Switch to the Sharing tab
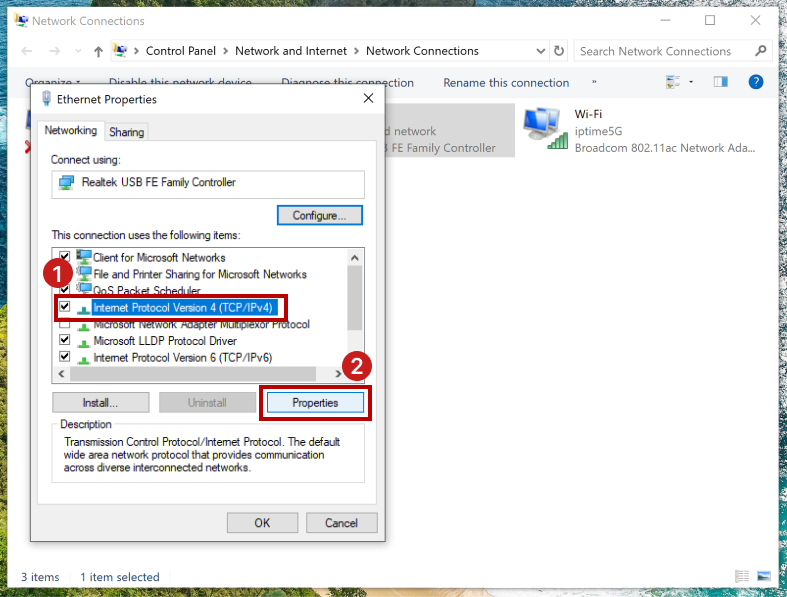 [127, 132]
